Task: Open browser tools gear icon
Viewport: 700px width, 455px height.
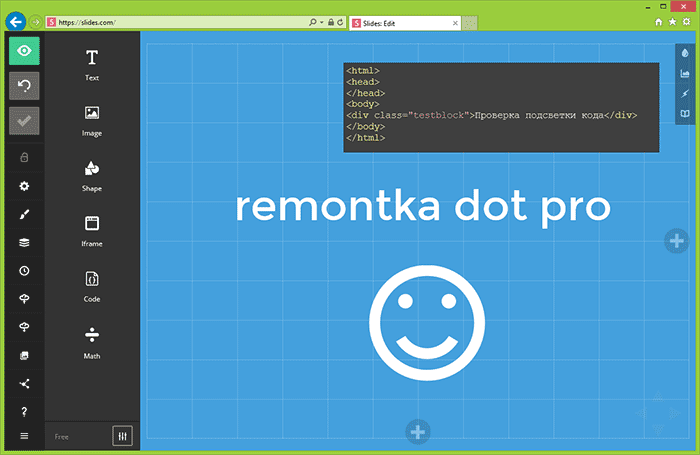Action: point(687,22)
